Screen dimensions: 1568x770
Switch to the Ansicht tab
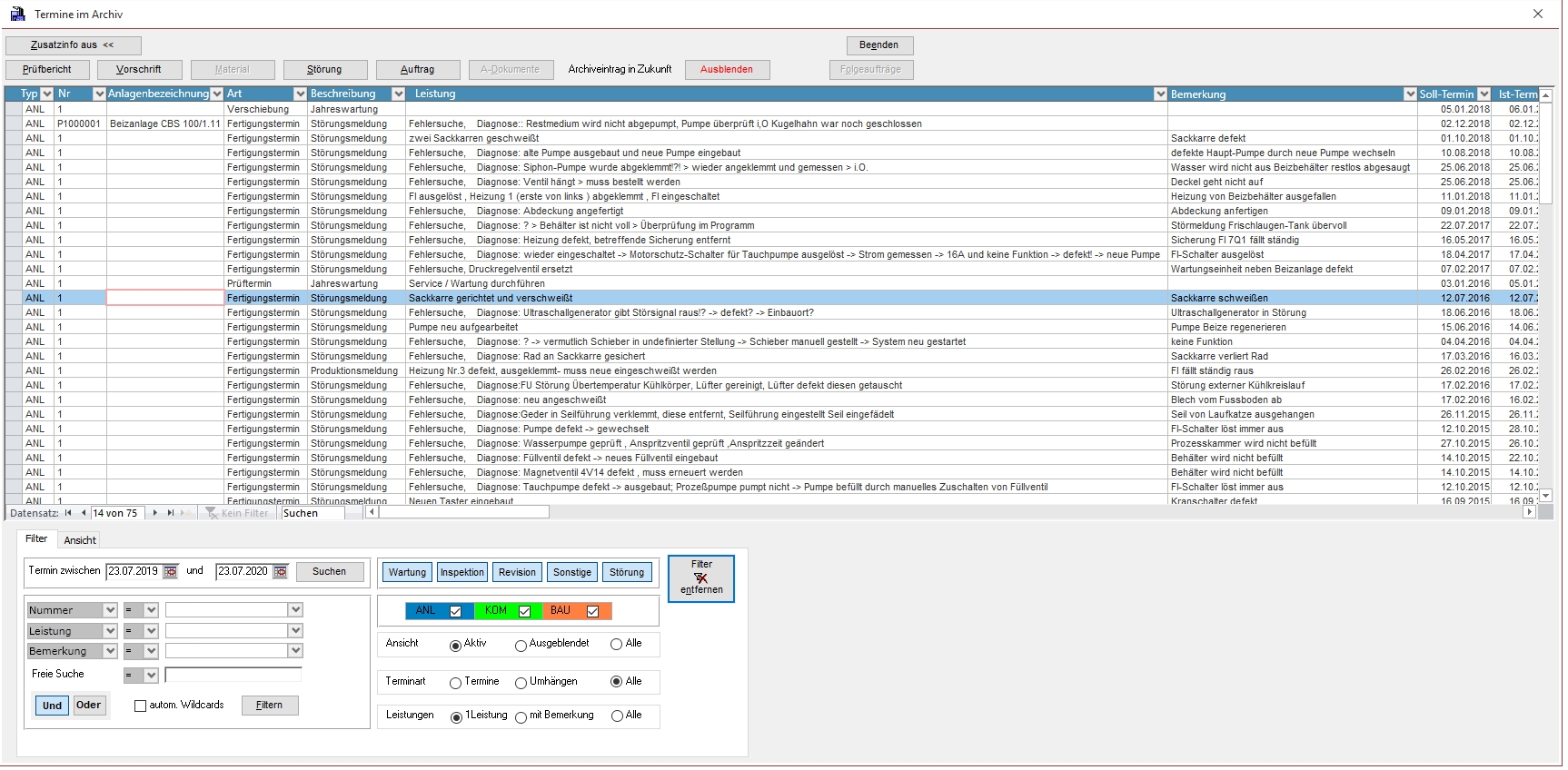click(80, 540)
